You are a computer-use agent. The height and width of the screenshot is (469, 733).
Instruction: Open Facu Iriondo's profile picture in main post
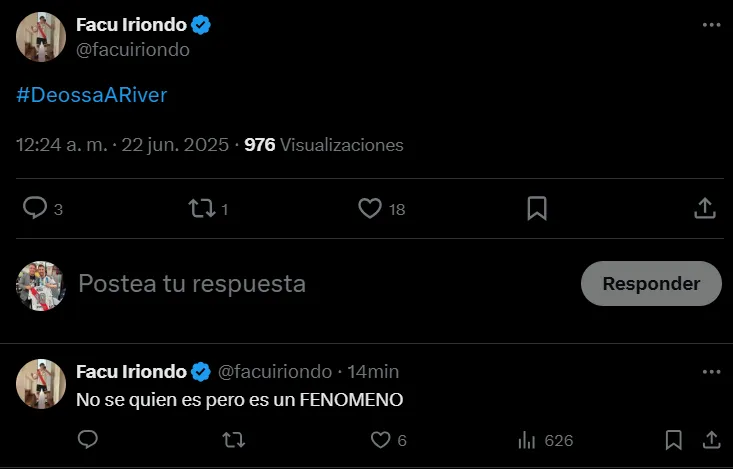point(41,37)
